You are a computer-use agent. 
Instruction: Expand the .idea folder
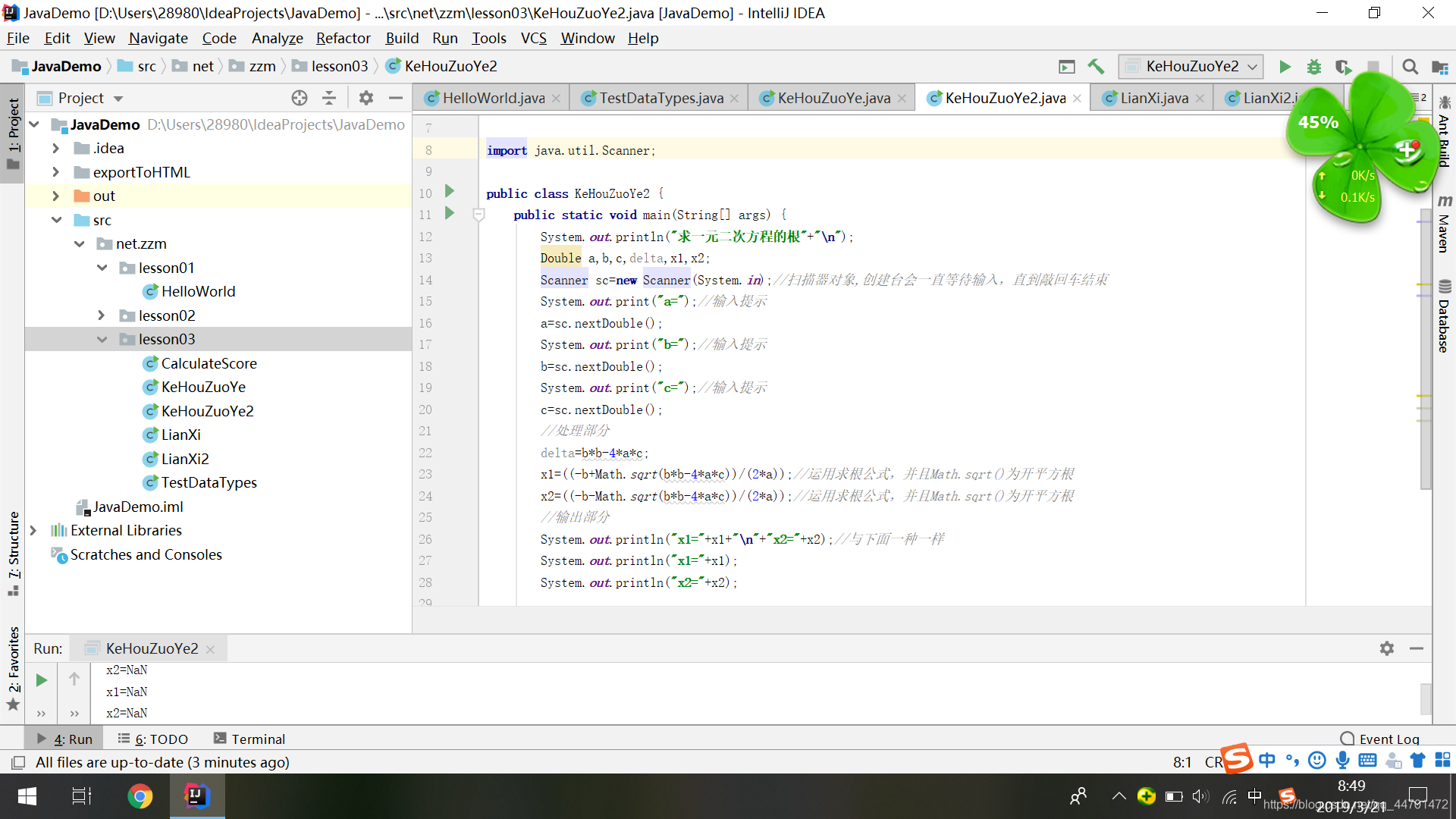pos(56,149)
